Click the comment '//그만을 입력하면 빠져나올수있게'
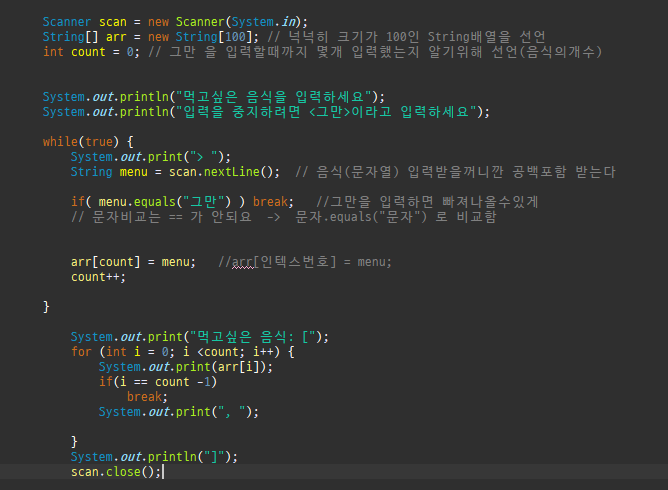 [427, 202]
